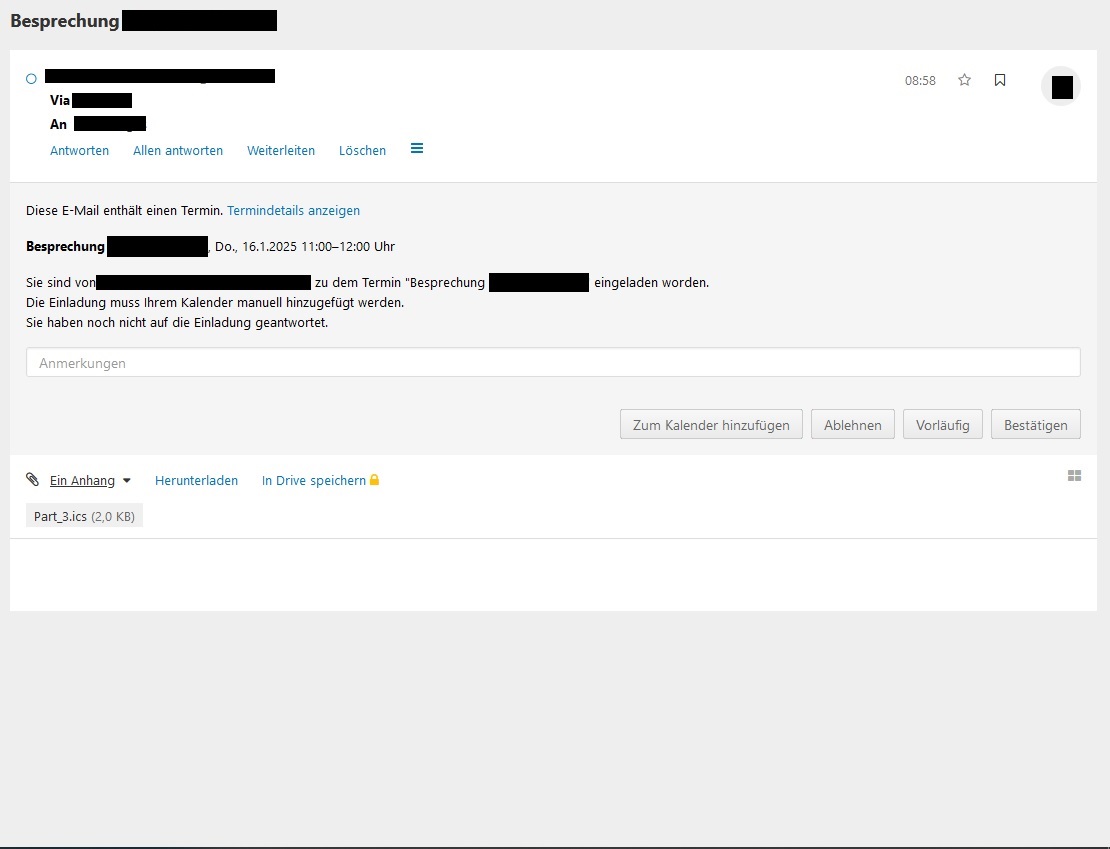Image resolution: width=1110 pixels, height=849 pixels.
Task: Choose Allen antworten to reply all
Action: (x=178, y=151)
